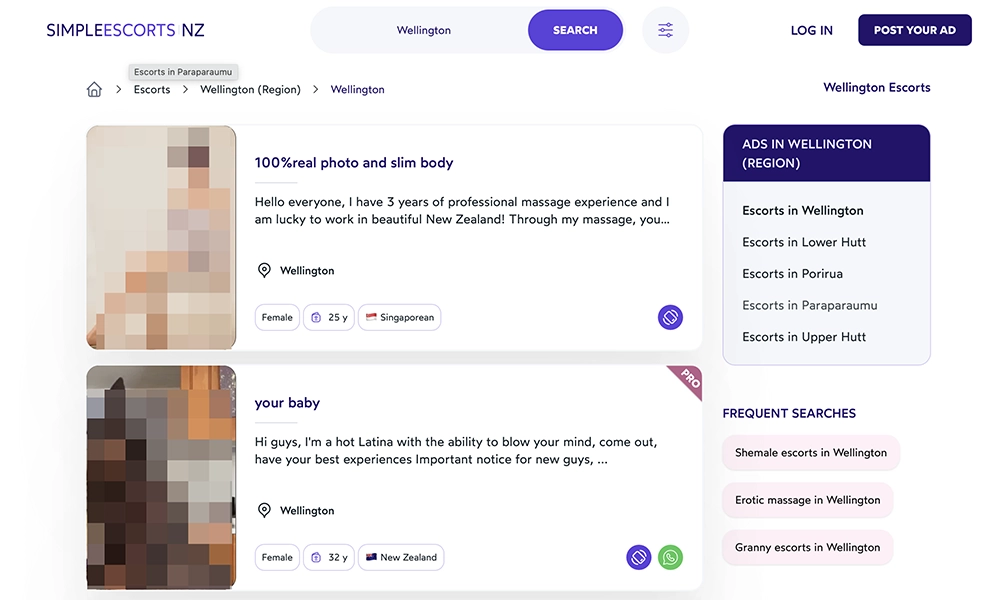Open 'Escorts in Paraparaumu' sidebar item
Image resolution: width=1000 pixels, height=600 pixels.
click(809, 305)
